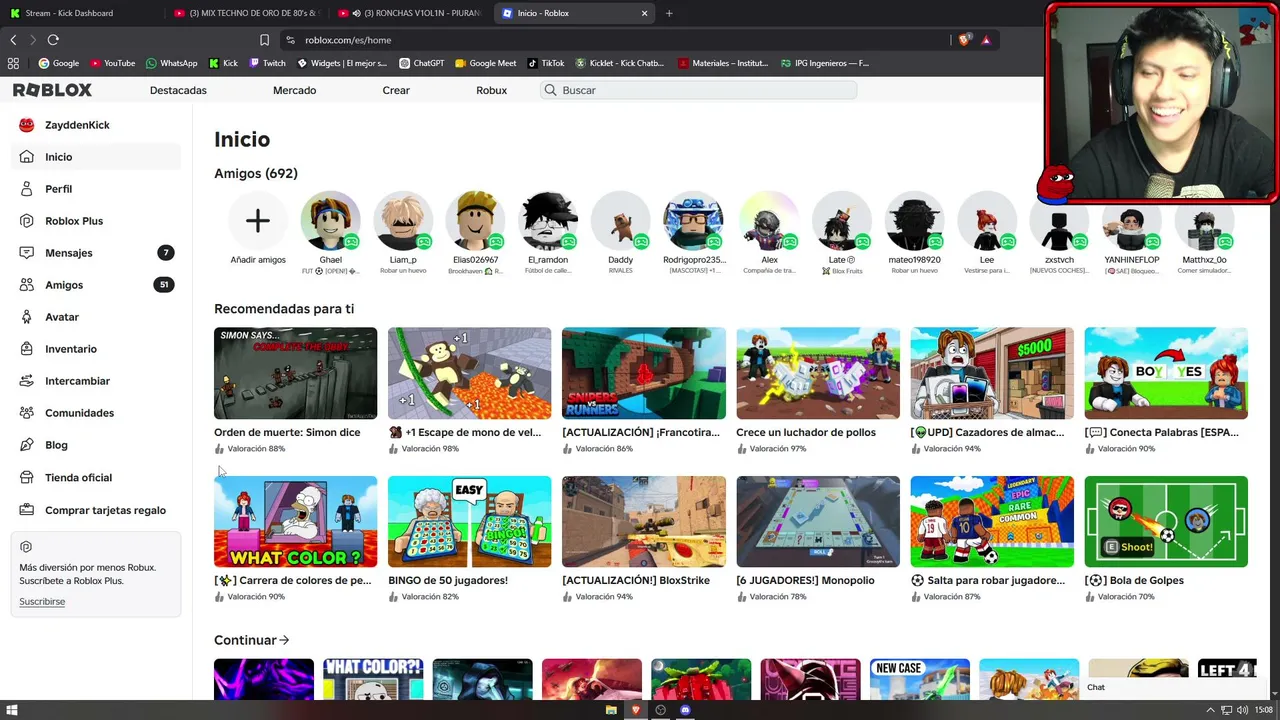1280x720 pixels.
Task: Switch to the MIX TECHNO DE ORO tab
Action: pos(245,13)
